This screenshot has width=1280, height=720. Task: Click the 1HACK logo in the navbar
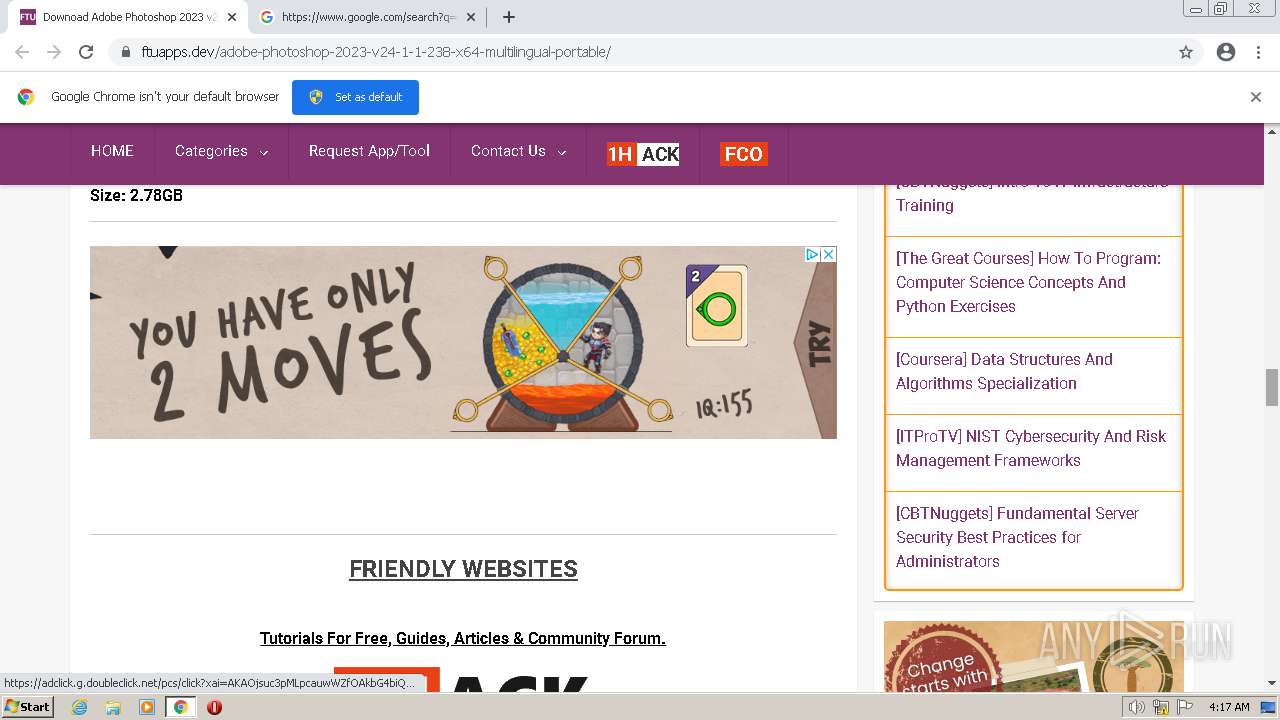pyautogui.click(x=643, y=154)
